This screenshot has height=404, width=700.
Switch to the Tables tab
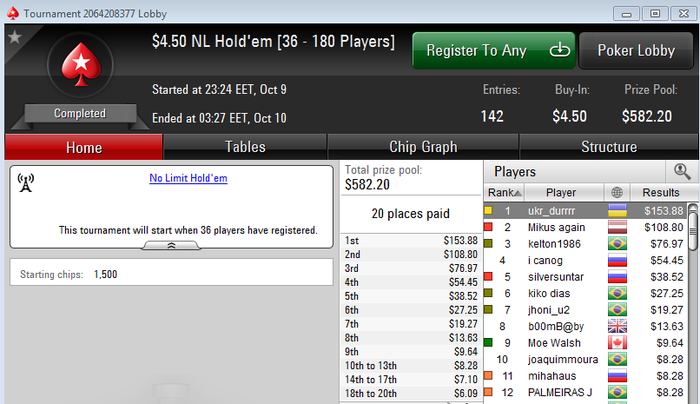click(x=245, y=147)
